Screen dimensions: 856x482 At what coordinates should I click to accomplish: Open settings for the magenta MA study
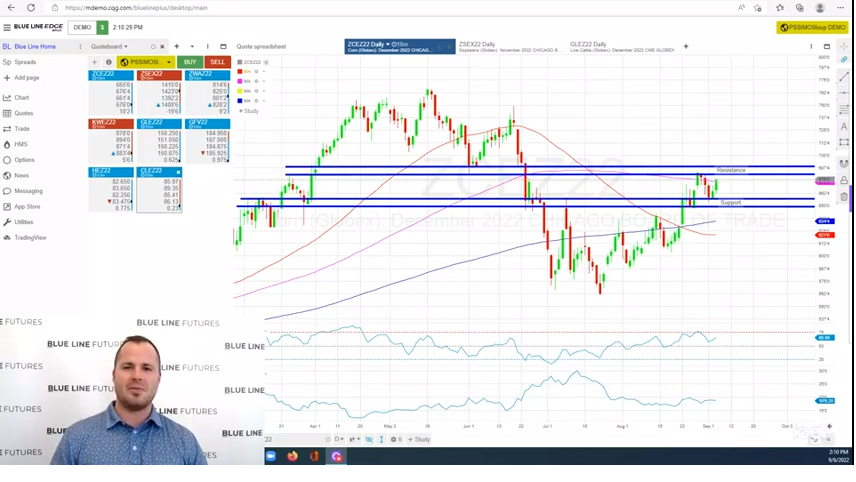[256, 81]
